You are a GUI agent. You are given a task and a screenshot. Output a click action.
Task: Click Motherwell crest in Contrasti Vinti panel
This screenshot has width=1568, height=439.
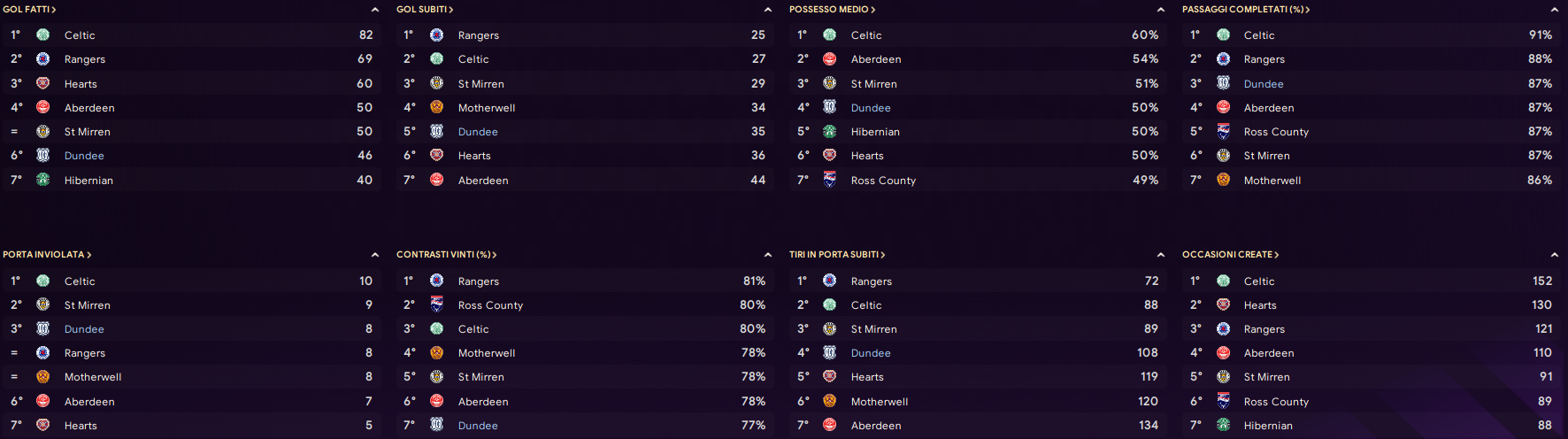(436, 352)
